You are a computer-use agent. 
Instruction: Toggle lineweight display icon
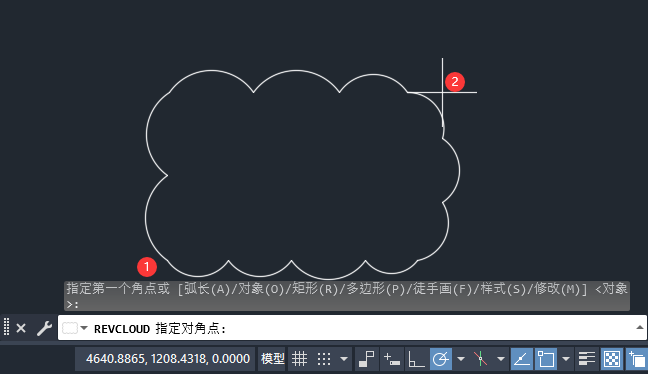(x=586, y=359)
